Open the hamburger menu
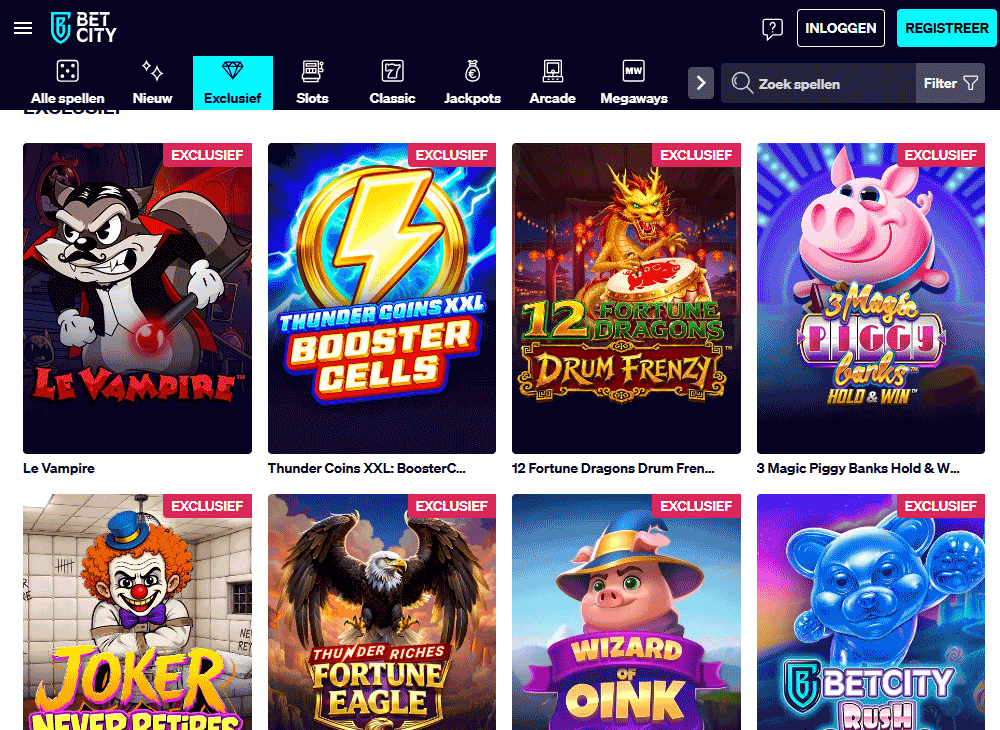 click(23, 28)
